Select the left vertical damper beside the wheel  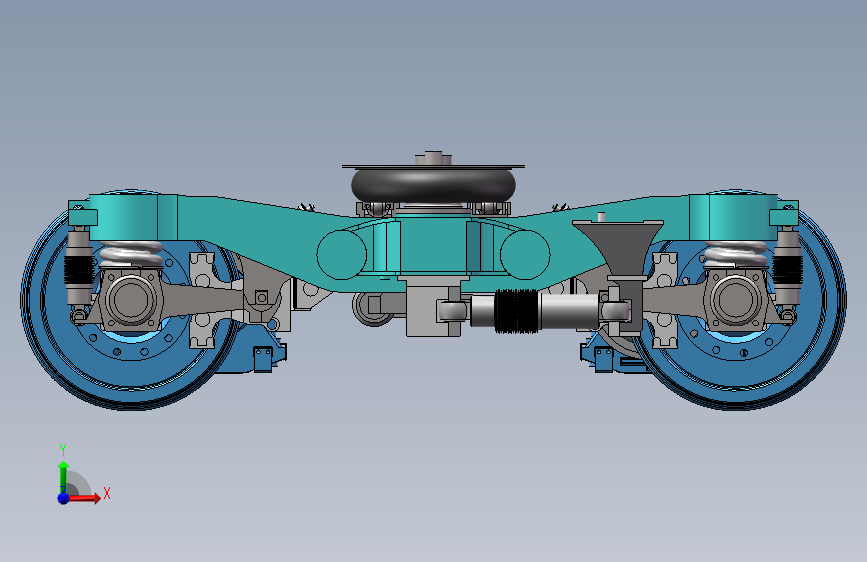pos(78,268)
